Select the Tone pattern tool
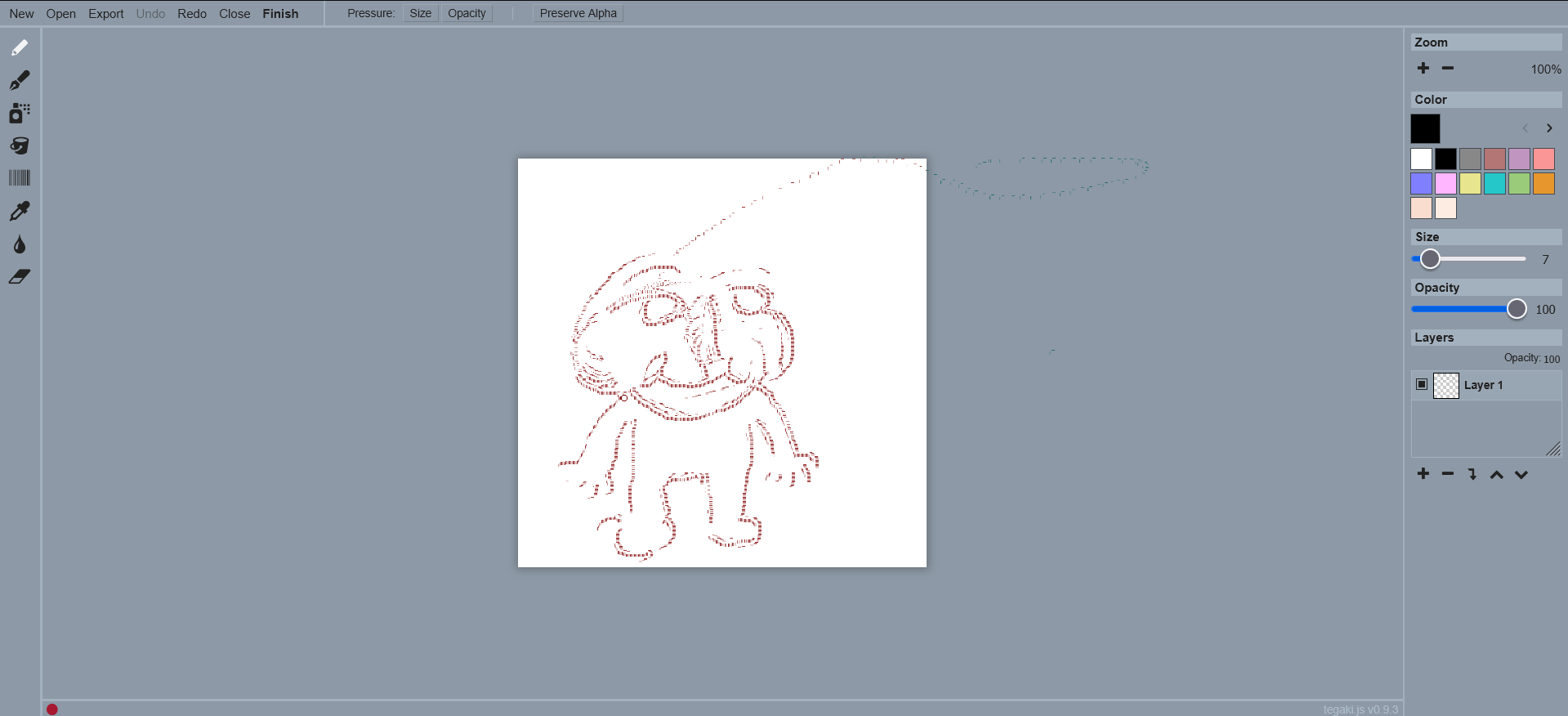 (20, 178)
